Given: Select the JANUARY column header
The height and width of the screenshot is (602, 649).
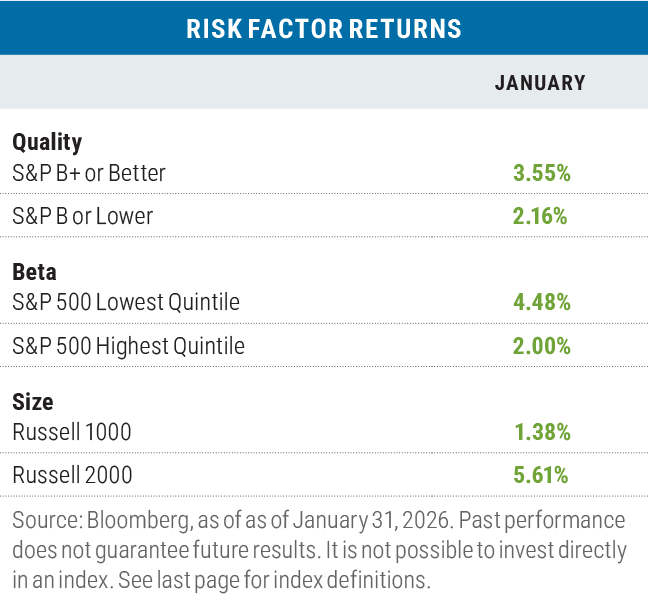Looking at the screenshot, I should [x=540, y=83].
